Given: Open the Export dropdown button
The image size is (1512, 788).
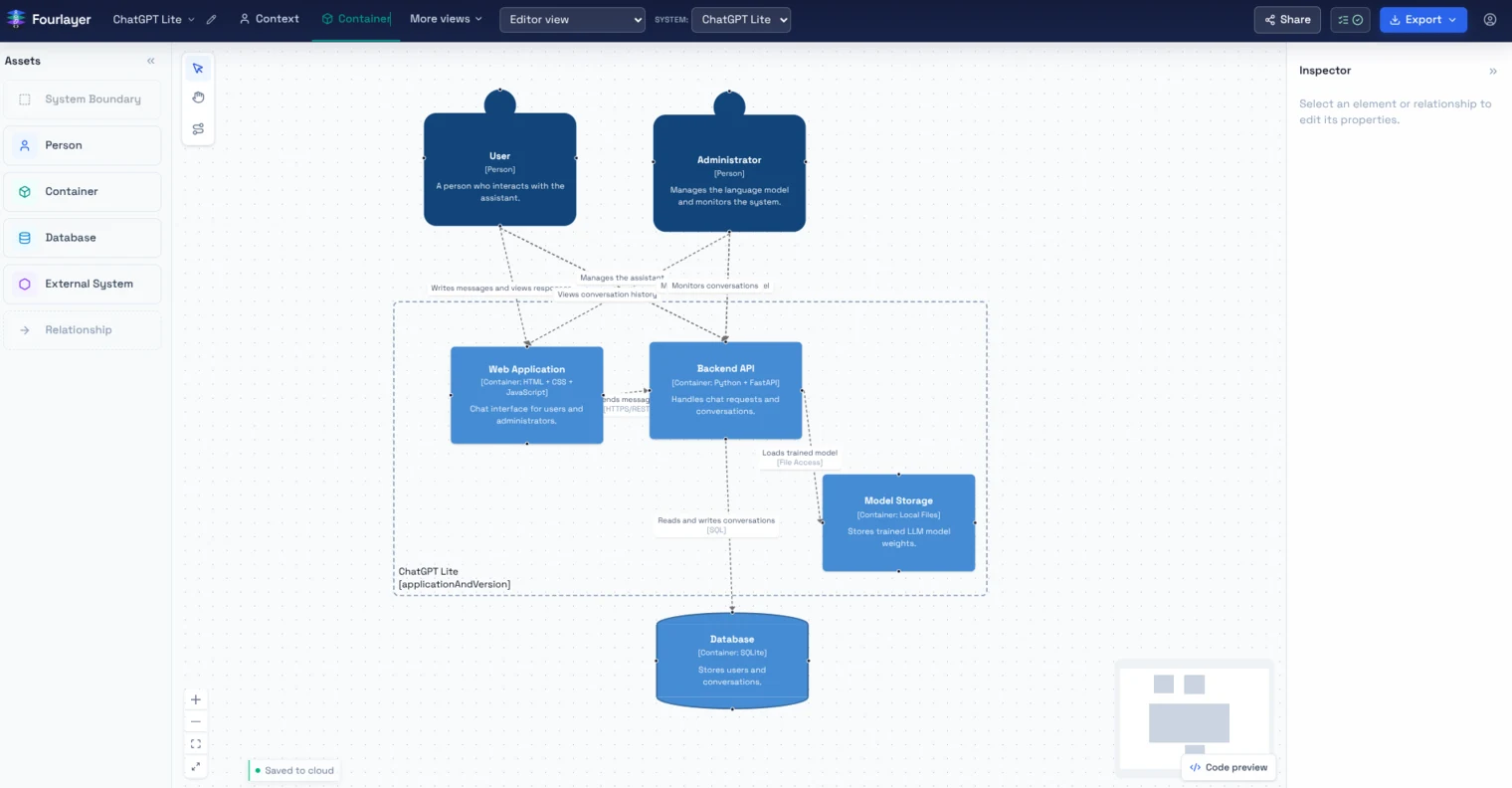Looking at the screenshot, I should (1422, 19).
